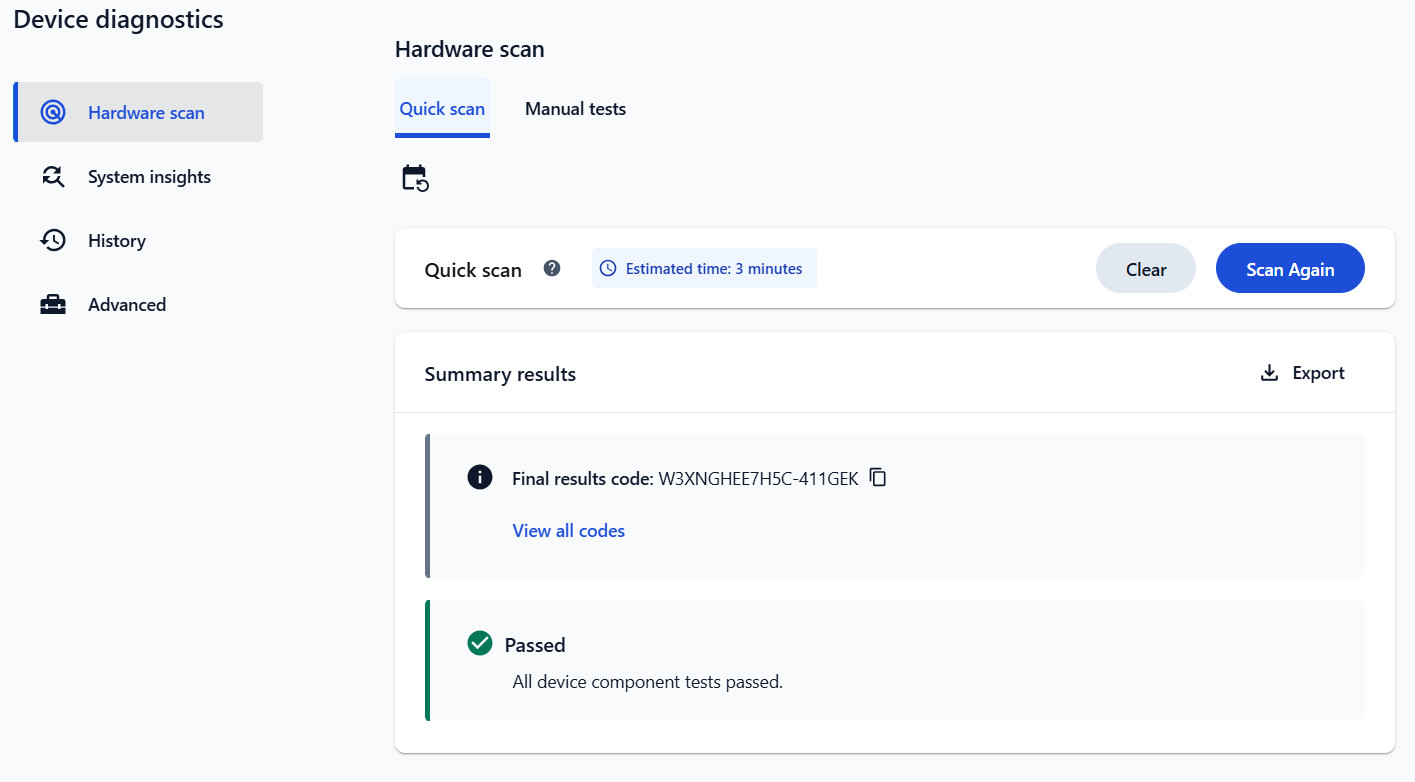1415x782 pixels.
Task: Click the info icon beside Final results code
Action: (480, 477)
